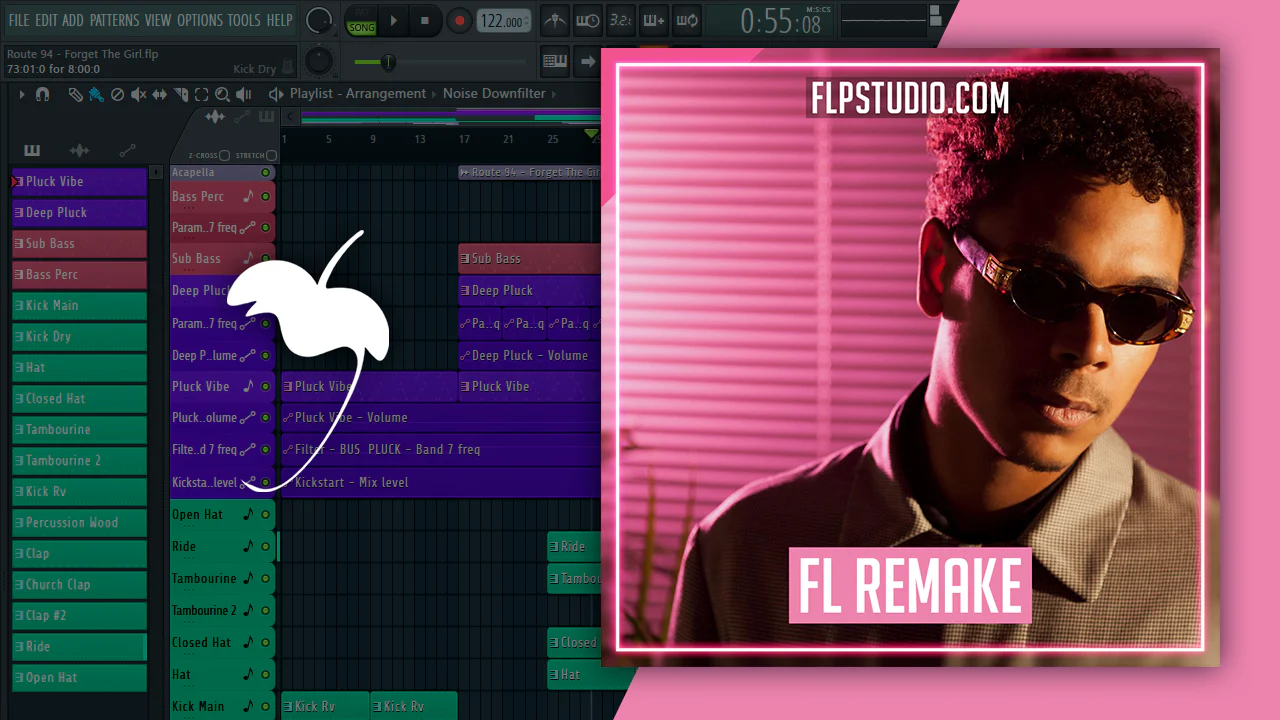The width and height of the screenshot is (1280, 720).
Task: Click the metronome icon
Action: [555, 20]
